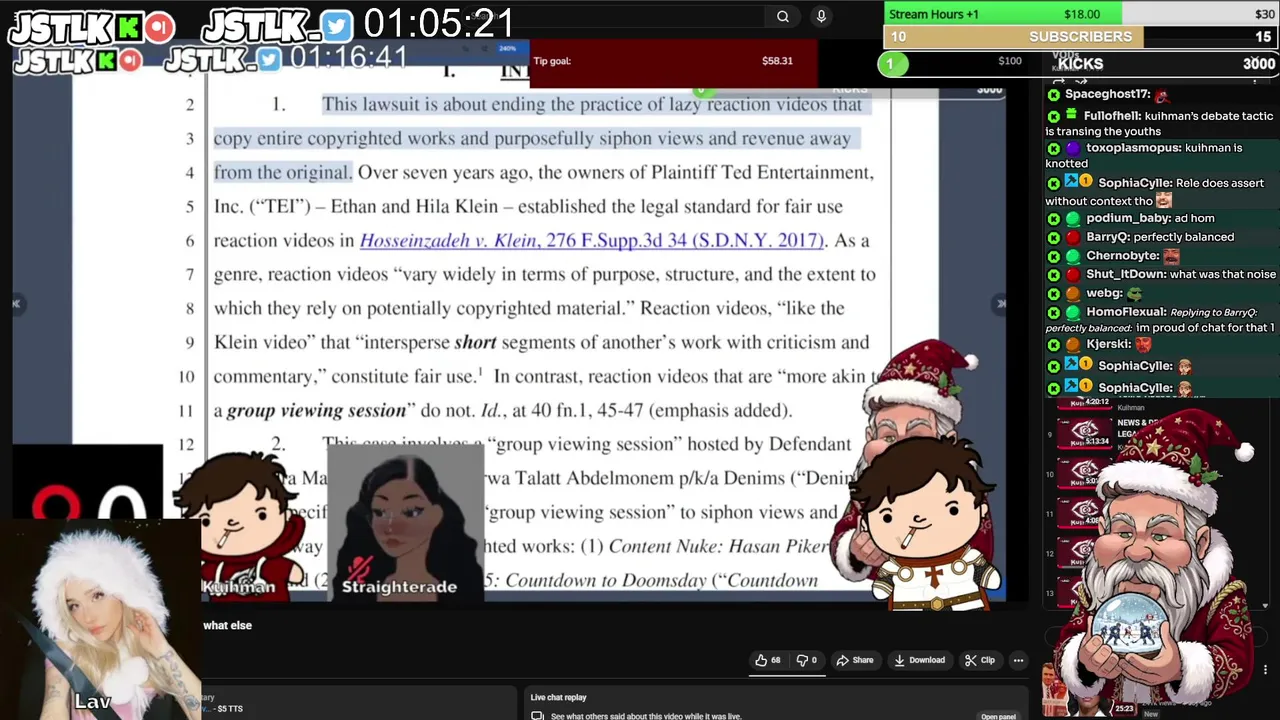1280x720 pixels.
Task: Click the right arrow on the document viewer
Action: (1001, 303)
